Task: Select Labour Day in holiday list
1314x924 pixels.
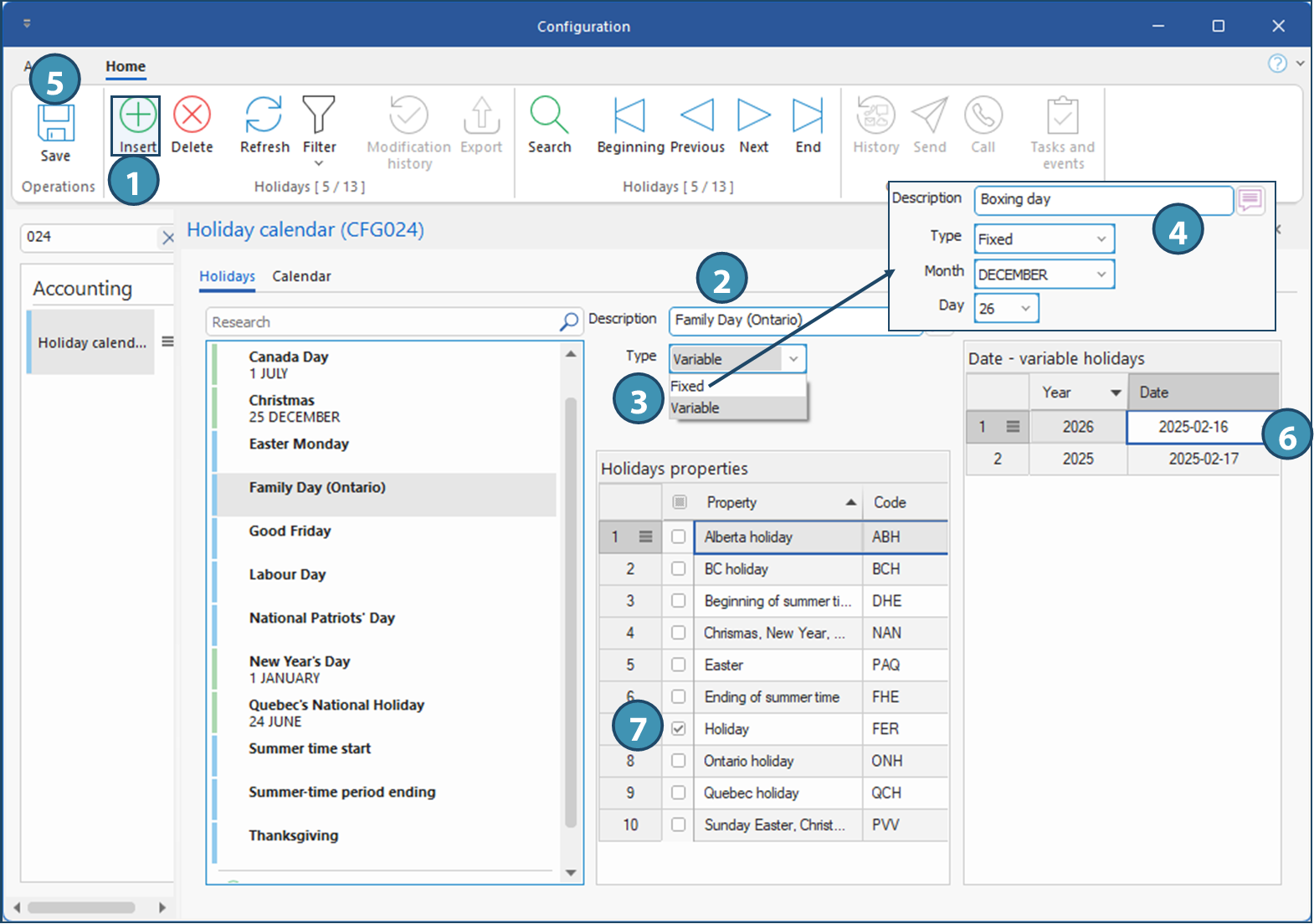Action: [x=287, y=574]
